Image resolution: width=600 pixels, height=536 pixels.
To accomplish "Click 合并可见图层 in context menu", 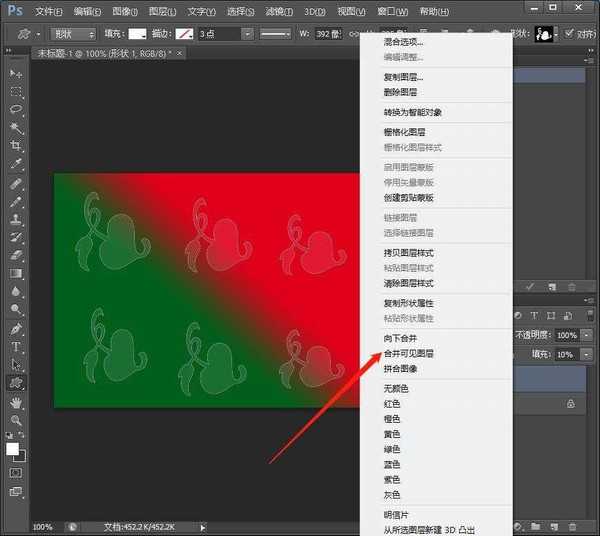I will 408,354.
